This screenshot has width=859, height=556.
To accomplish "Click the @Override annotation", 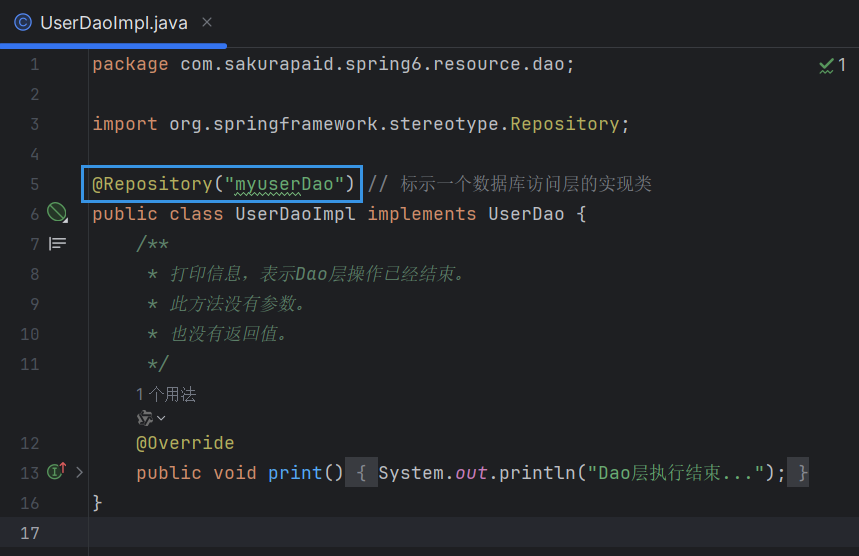I will pyautogui.click(x=185, y=443).
